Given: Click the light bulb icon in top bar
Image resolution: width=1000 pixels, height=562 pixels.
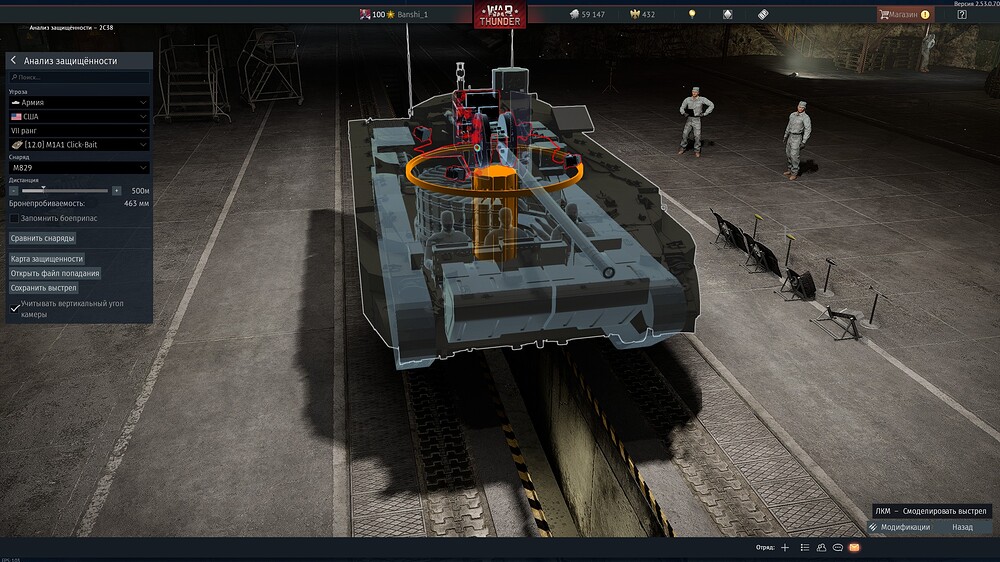Looking at the screenshot, I should pos(691,15).
